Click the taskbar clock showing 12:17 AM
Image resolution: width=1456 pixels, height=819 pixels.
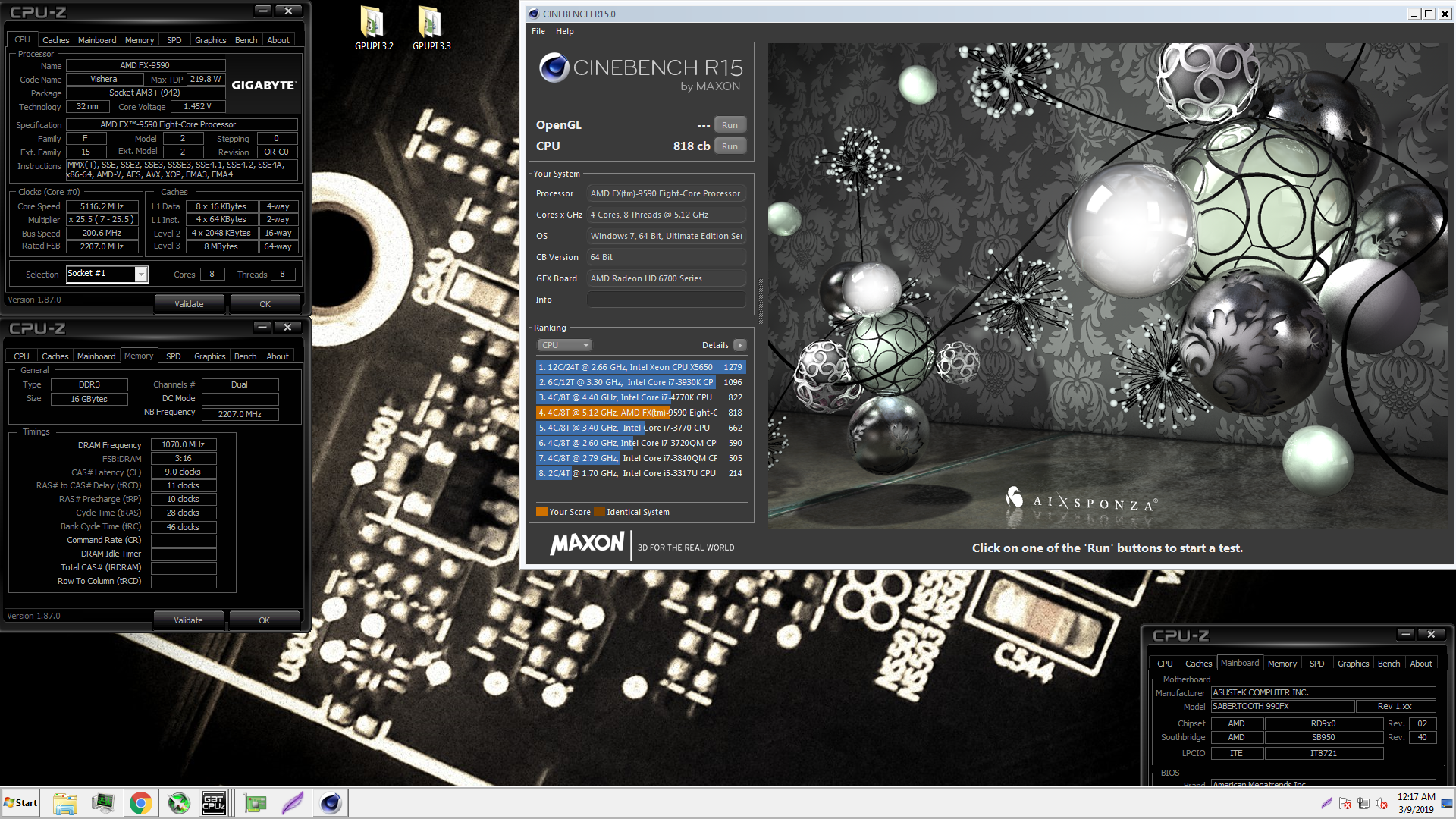[x=1416, y=803]
